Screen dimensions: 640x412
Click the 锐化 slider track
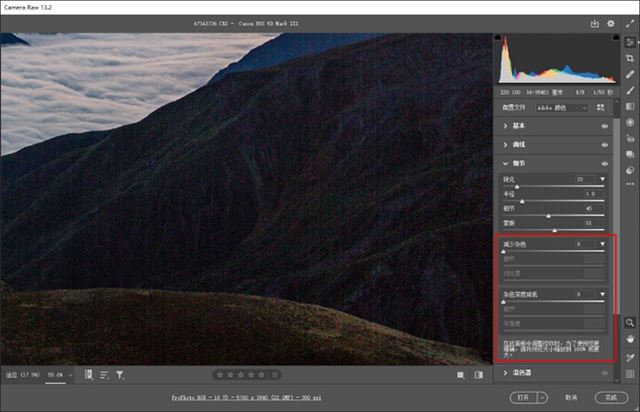(x=553, y=186)
